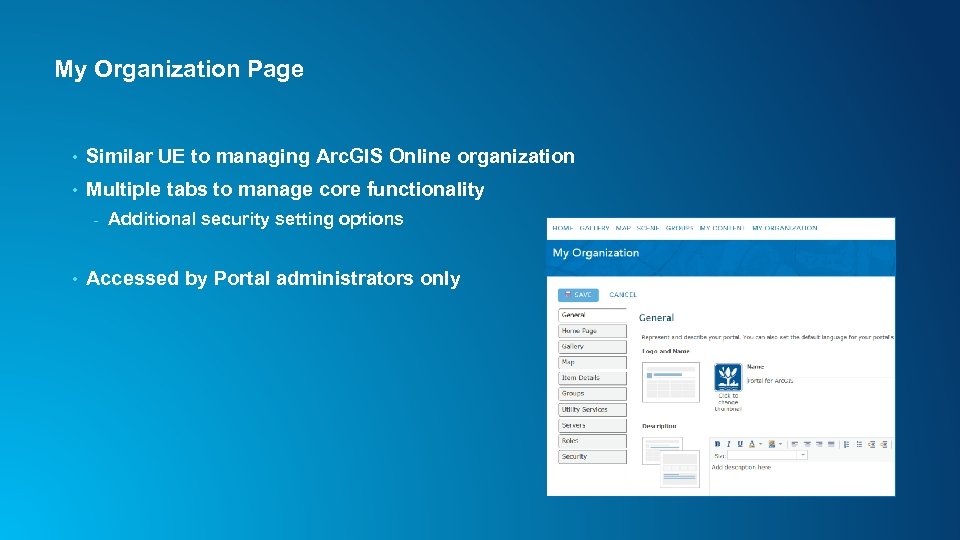Open the background highlight color icon

[x=772, y=444]
